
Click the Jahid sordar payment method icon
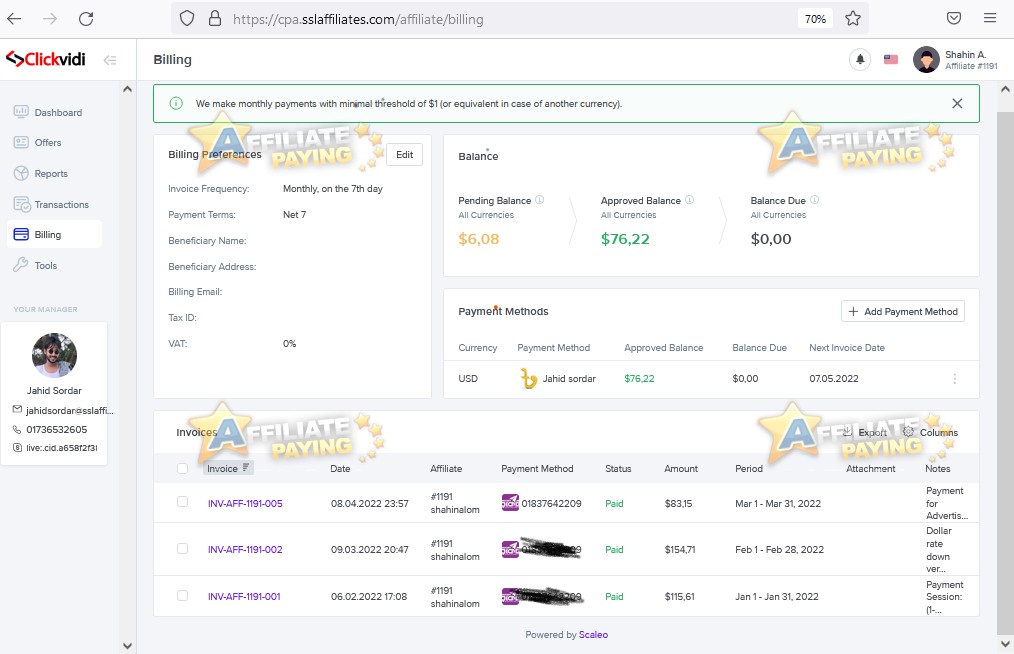click(x=529, y=378)
